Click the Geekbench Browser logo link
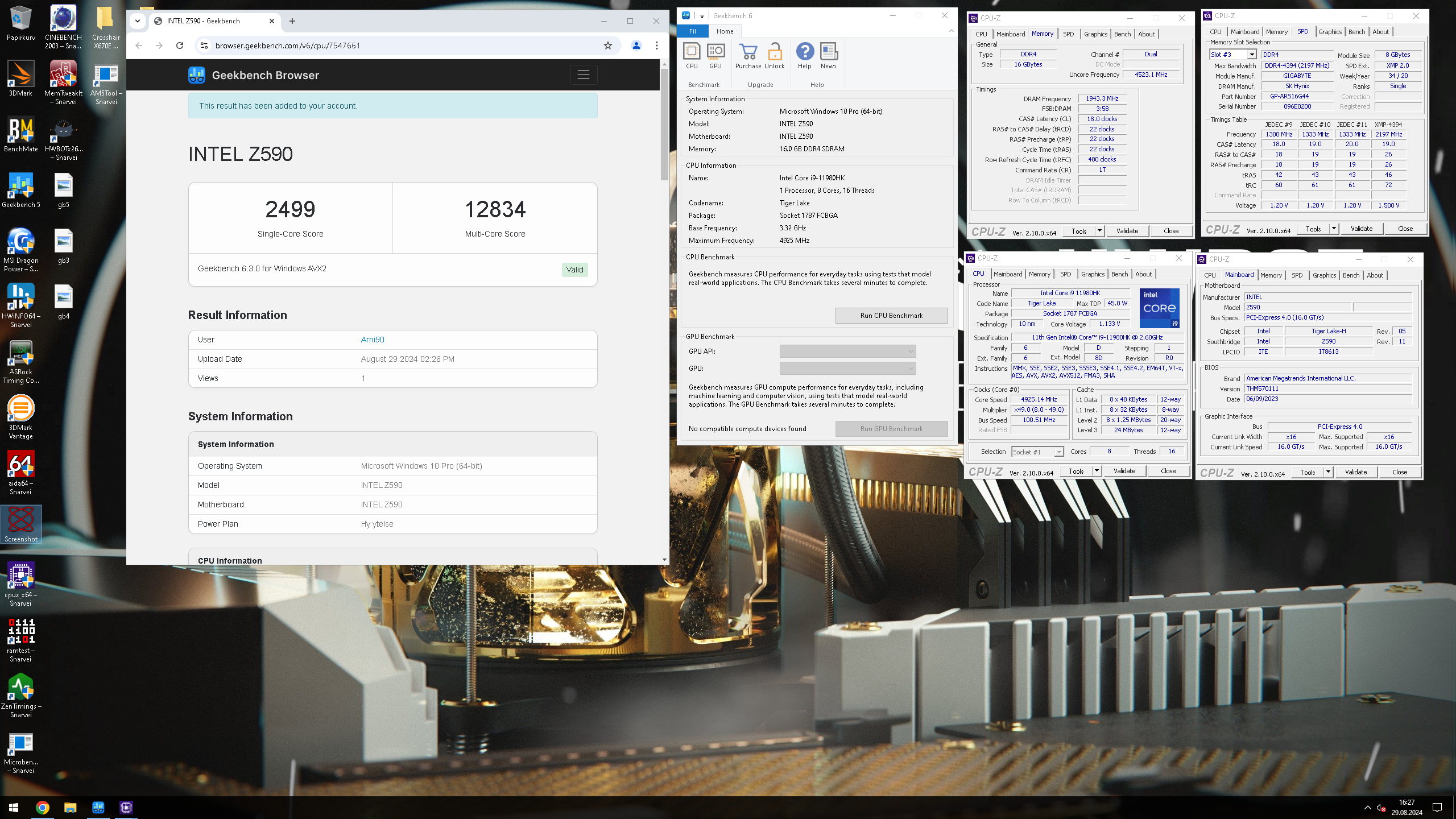Image resolution: width=1456 pixels, height=819 pixels. pyautogui.click(x=254, y=75)
